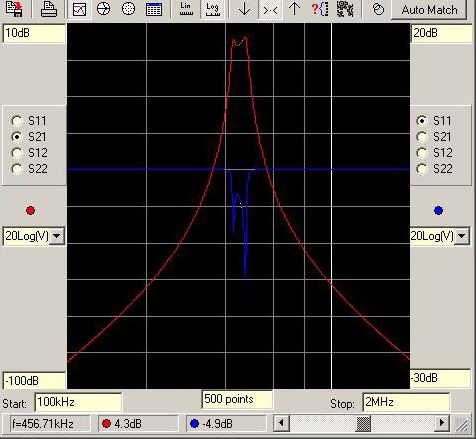The width and height of the screenshot is (476, 439).
Task: Select the rectangular graph view icon
Action: tap(79, 9)
